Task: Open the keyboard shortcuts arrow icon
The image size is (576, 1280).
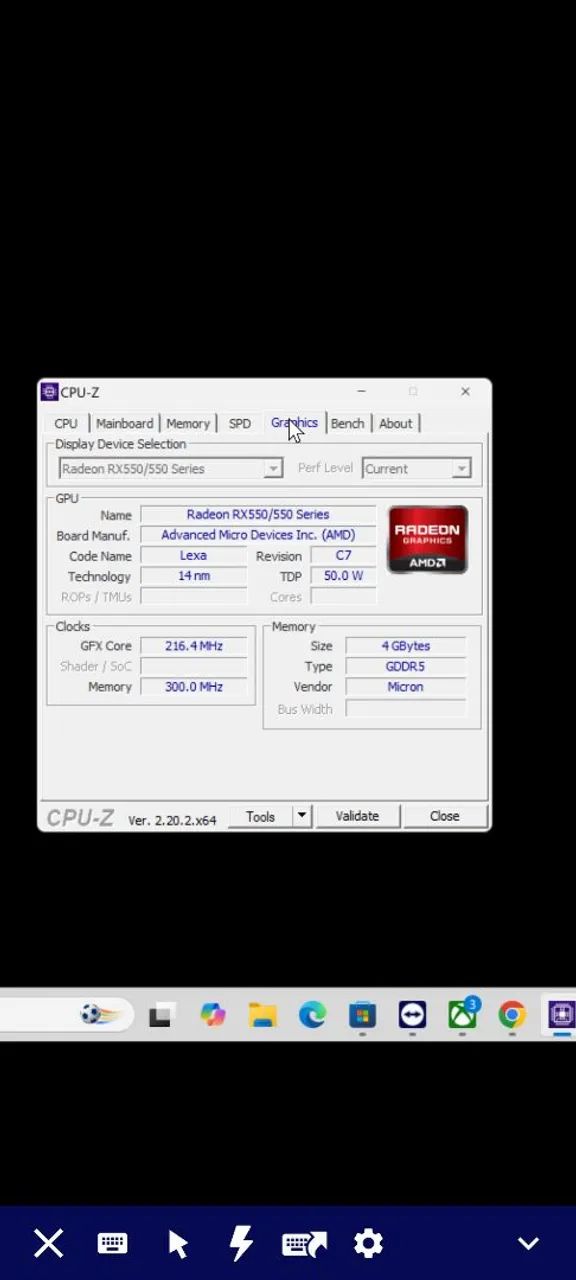Action: [304, 1243]
